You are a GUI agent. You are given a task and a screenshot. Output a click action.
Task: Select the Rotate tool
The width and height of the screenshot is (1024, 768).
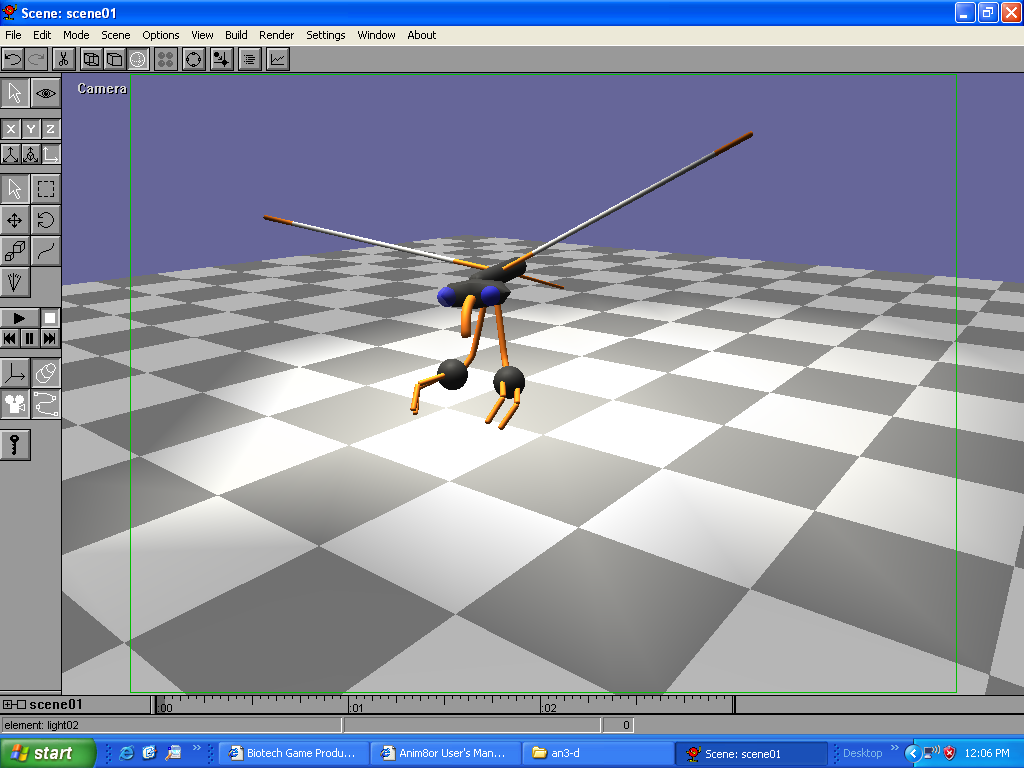[46, 220]
